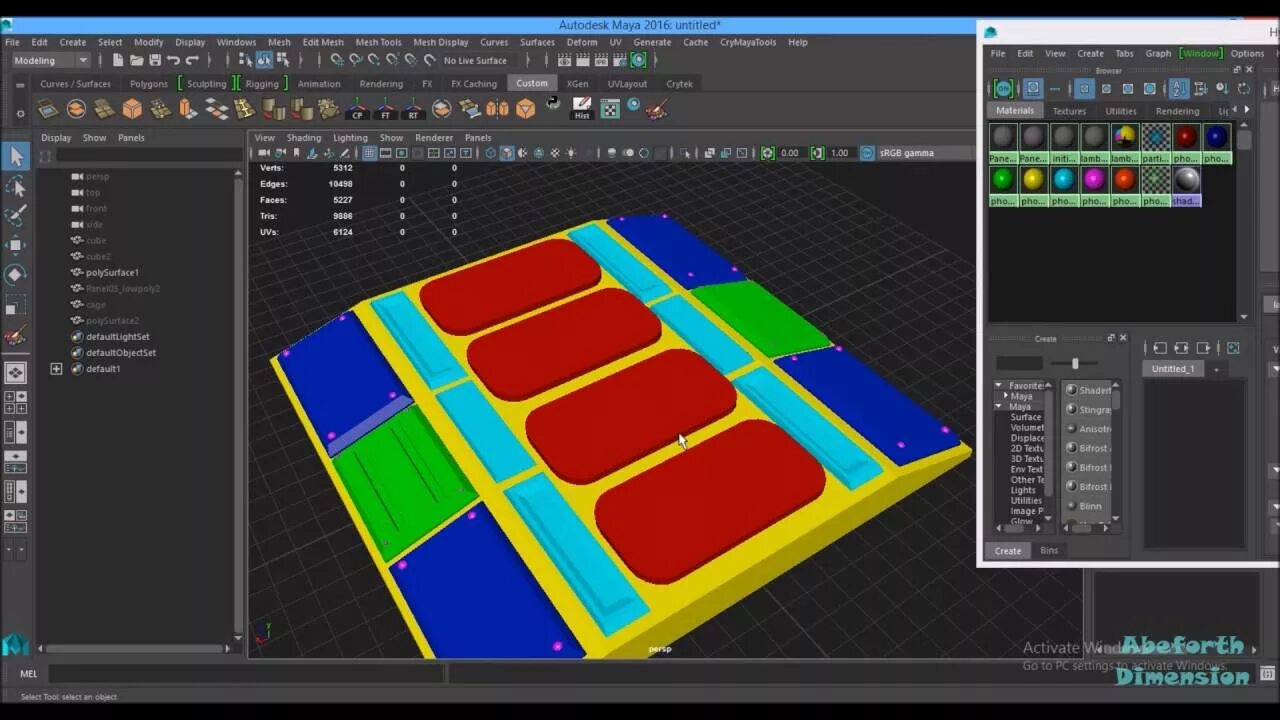Click the Lasso Select tool in toolbox
The image size is (1280, 720).
(16, 186)
